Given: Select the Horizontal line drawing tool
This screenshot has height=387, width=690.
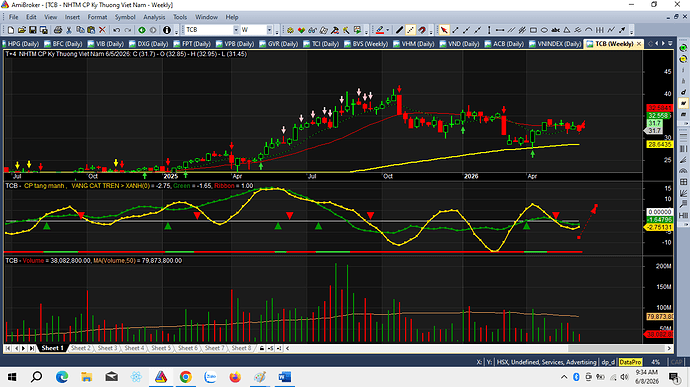Looking at the screenshot, I should click(x=499, y=30).
